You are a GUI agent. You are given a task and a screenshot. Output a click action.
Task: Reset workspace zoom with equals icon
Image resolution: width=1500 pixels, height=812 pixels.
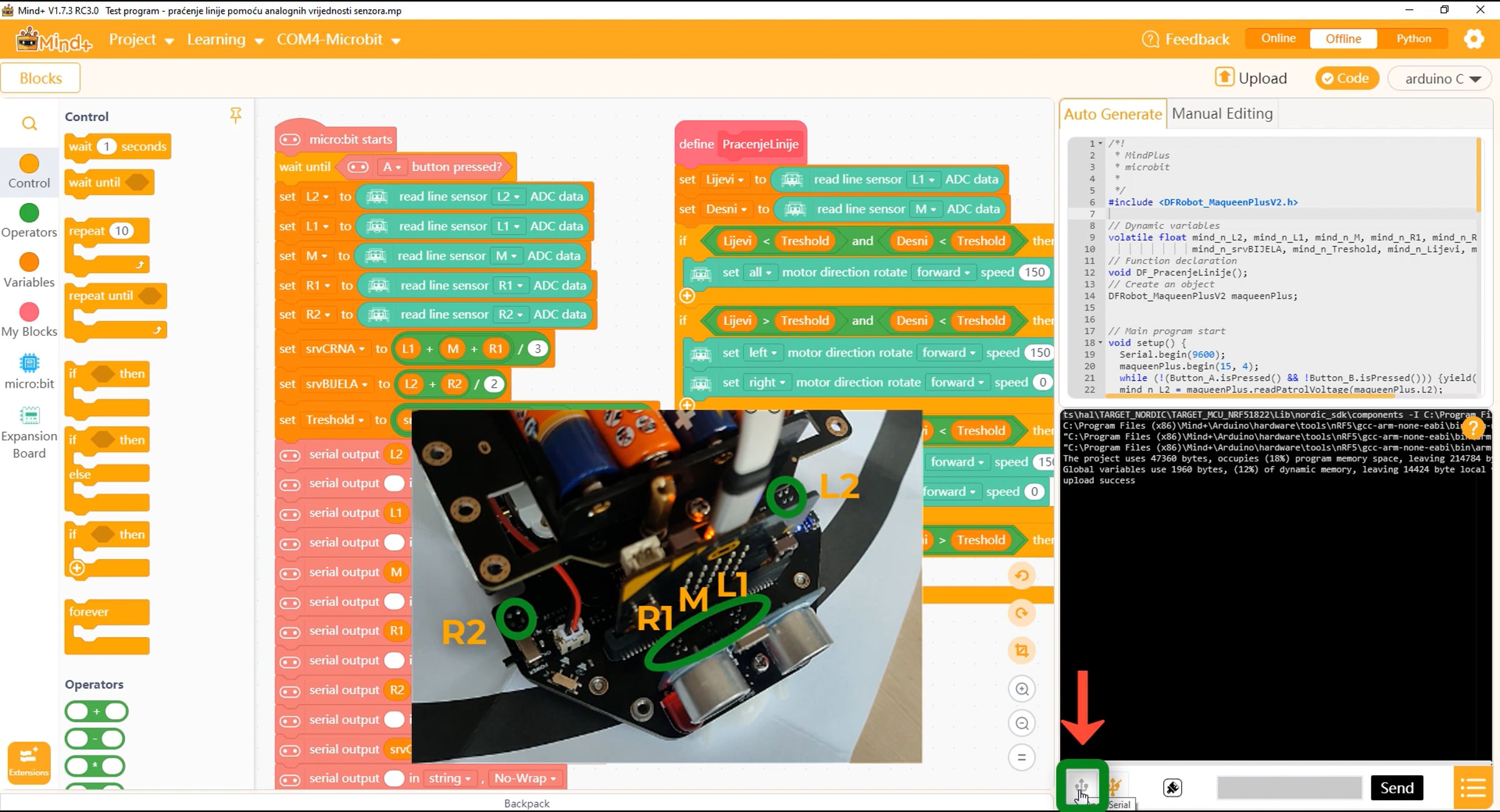pos(1022,758)
